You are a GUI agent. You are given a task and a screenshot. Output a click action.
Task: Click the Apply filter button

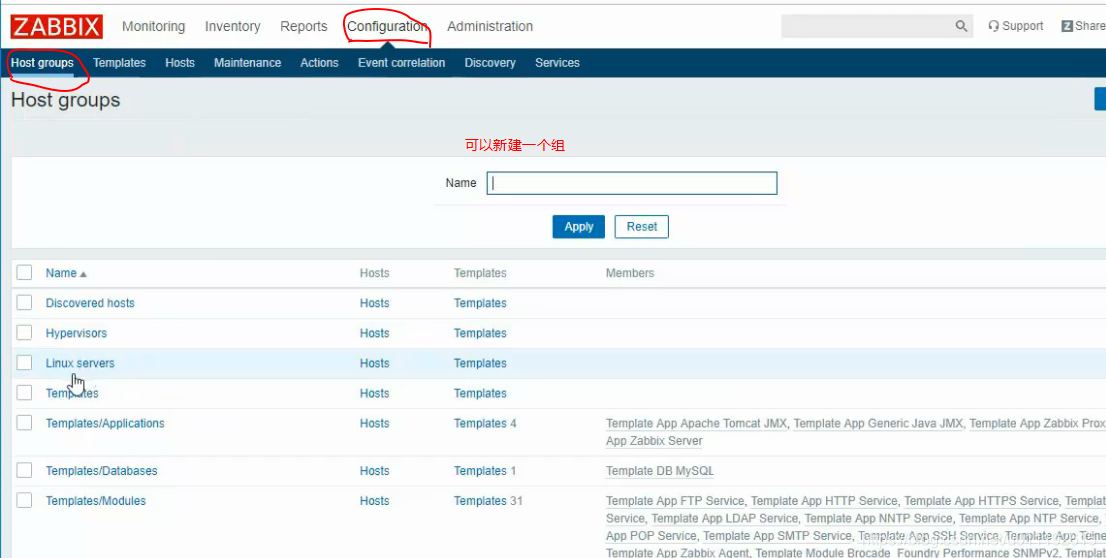578,226
